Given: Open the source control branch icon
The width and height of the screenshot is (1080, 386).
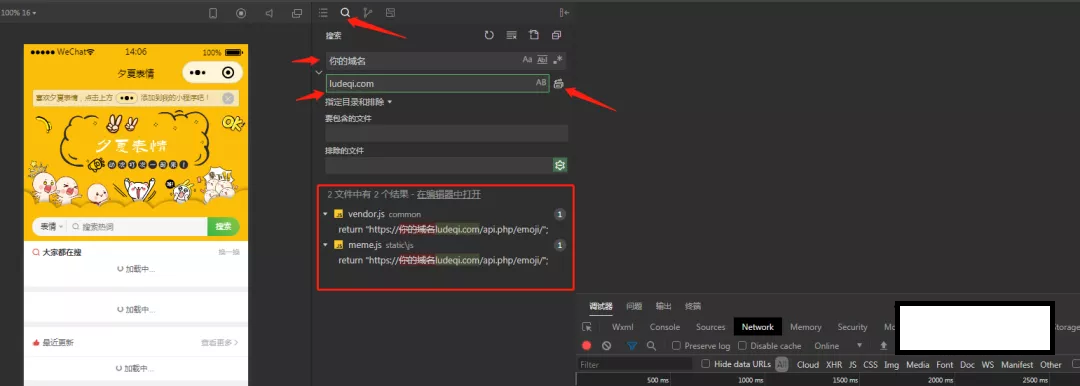Looking at the screenshot, I should point(368,12).
